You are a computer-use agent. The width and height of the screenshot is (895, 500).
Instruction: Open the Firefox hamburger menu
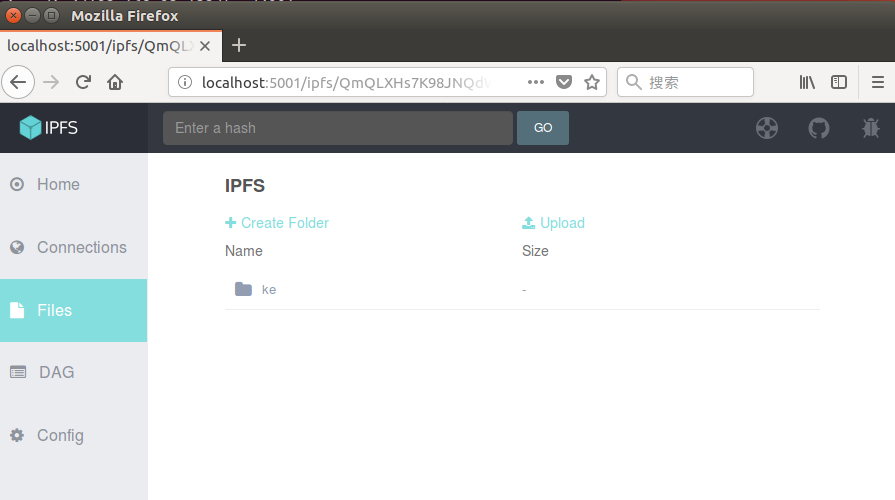click(x=878, y=82)
